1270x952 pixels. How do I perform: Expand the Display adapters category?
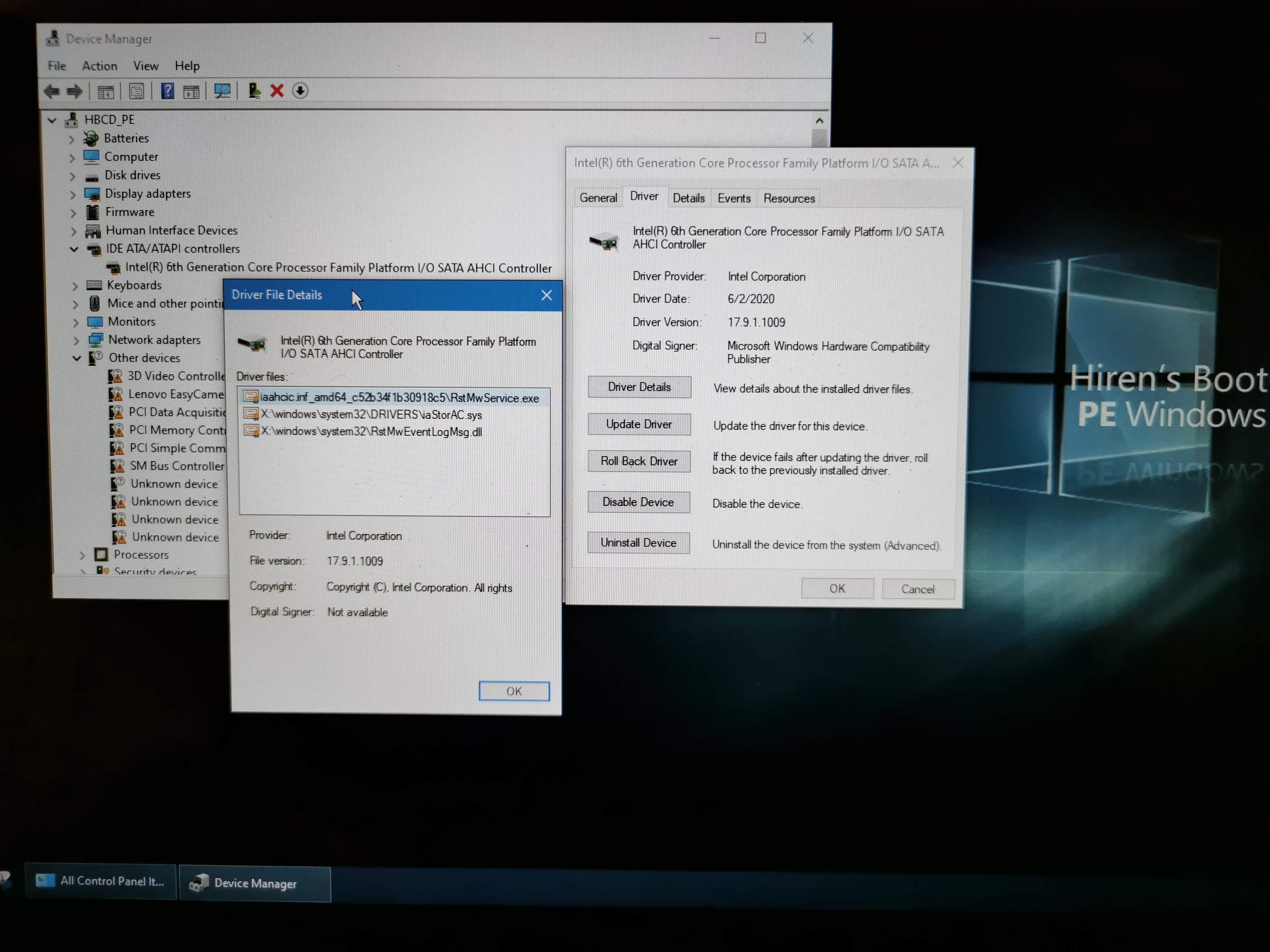pos(73,195)
